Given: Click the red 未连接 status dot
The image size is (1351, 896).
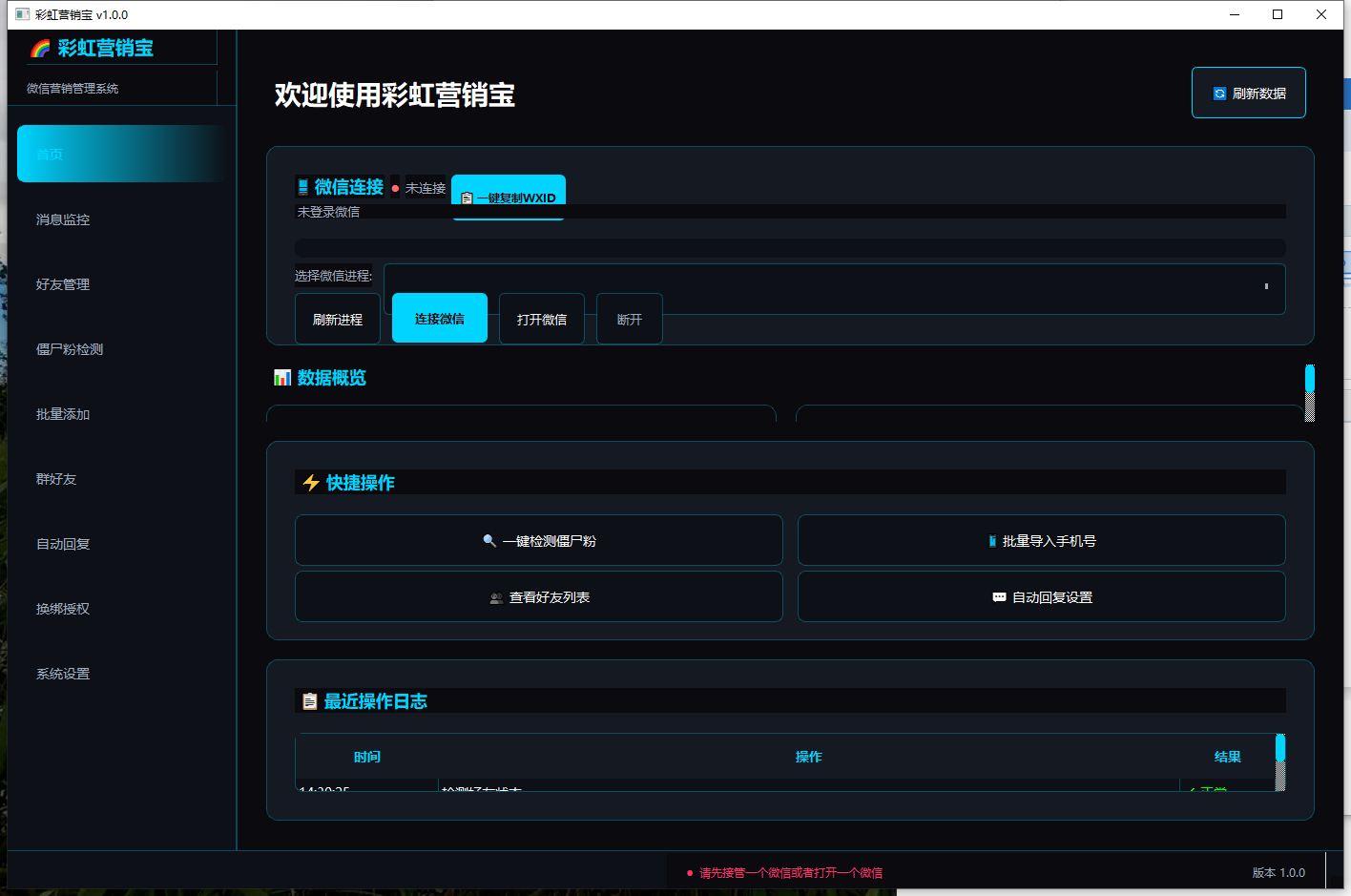Looking at the screenshot, I should click(395, 188).
